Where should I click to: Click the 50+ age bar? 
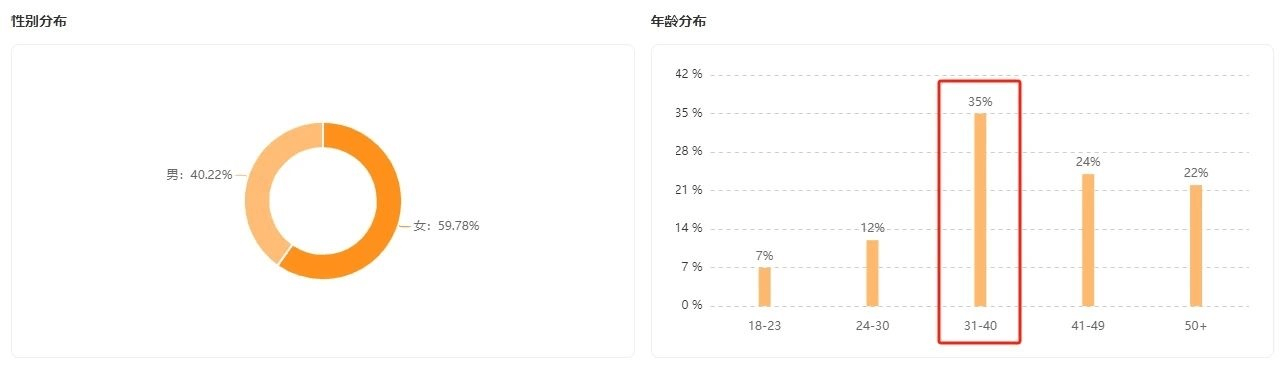pos(1196,245)
